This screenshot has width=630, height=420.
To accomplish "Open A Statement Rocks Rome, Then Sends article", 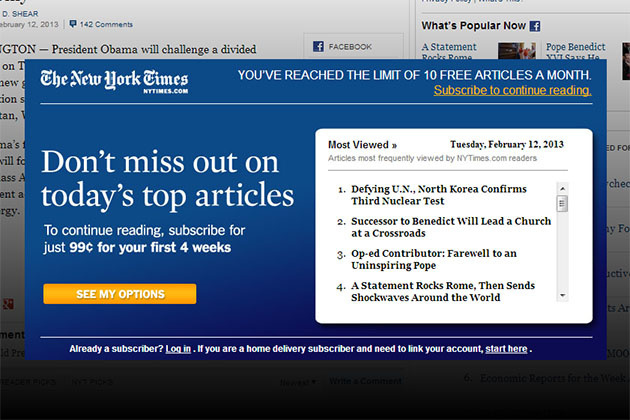I will (443, 291).
